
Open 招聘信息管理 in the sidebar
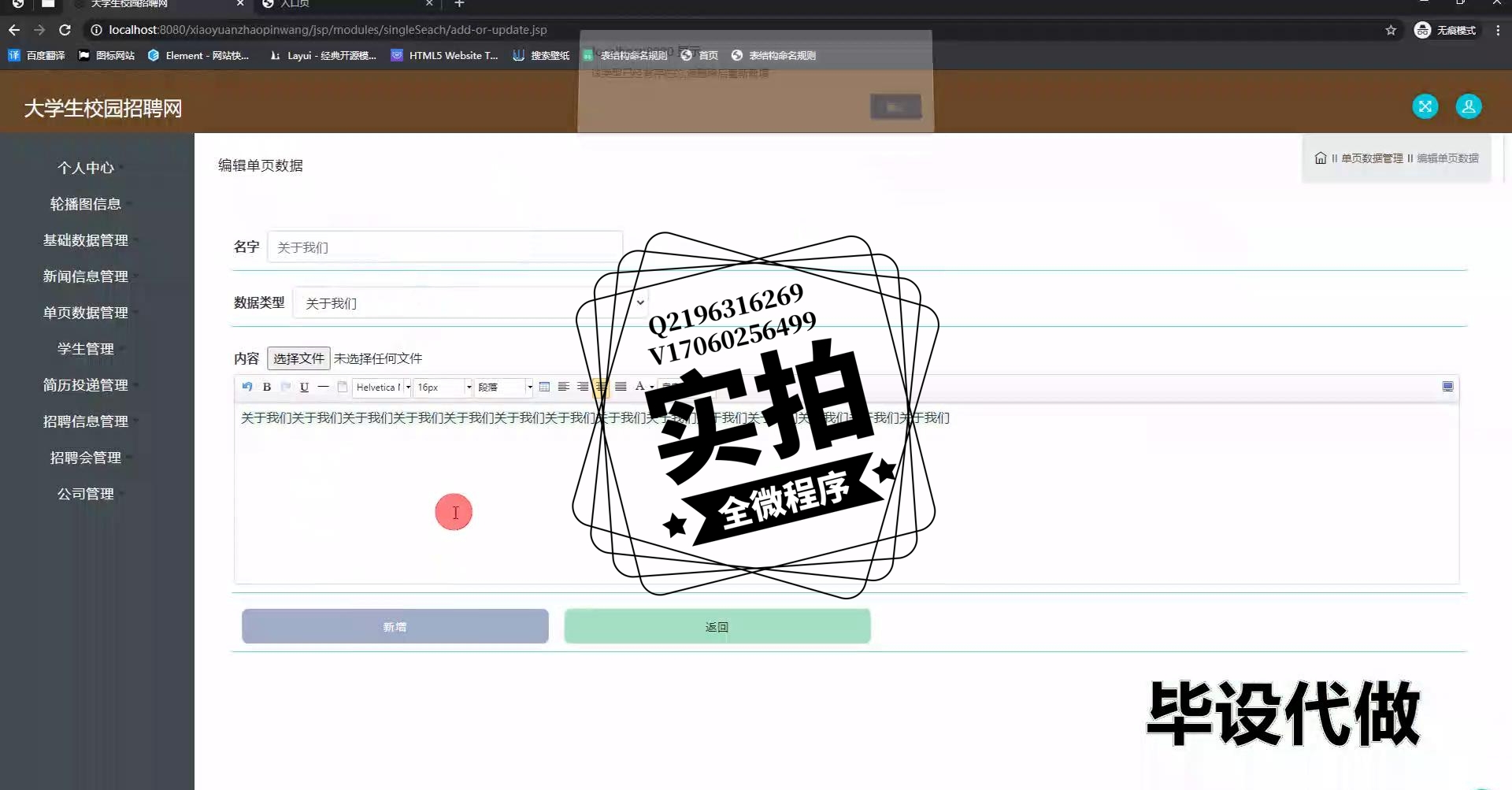[86, 421]
